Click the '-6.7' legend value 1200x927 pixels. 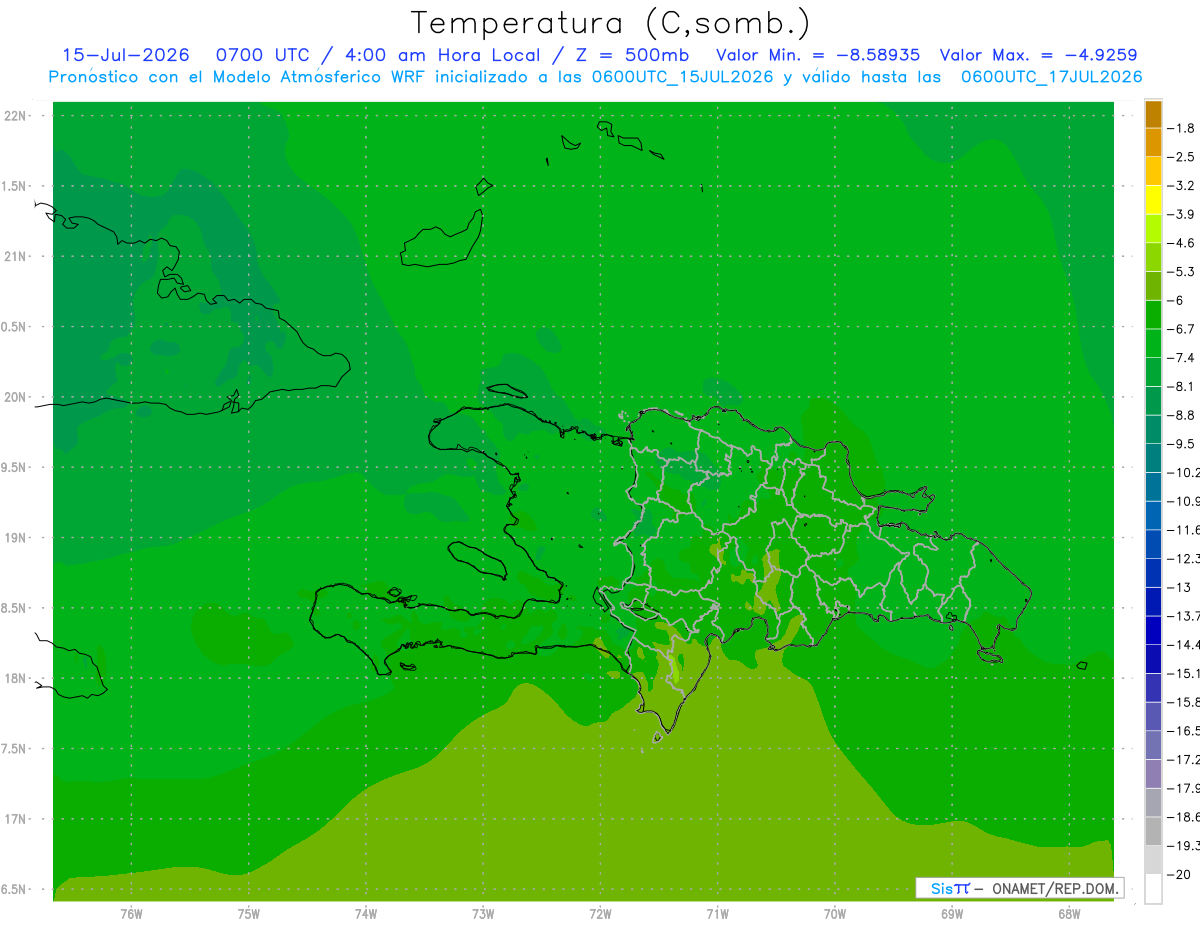pyautogui.click(x=1182, y=329)
